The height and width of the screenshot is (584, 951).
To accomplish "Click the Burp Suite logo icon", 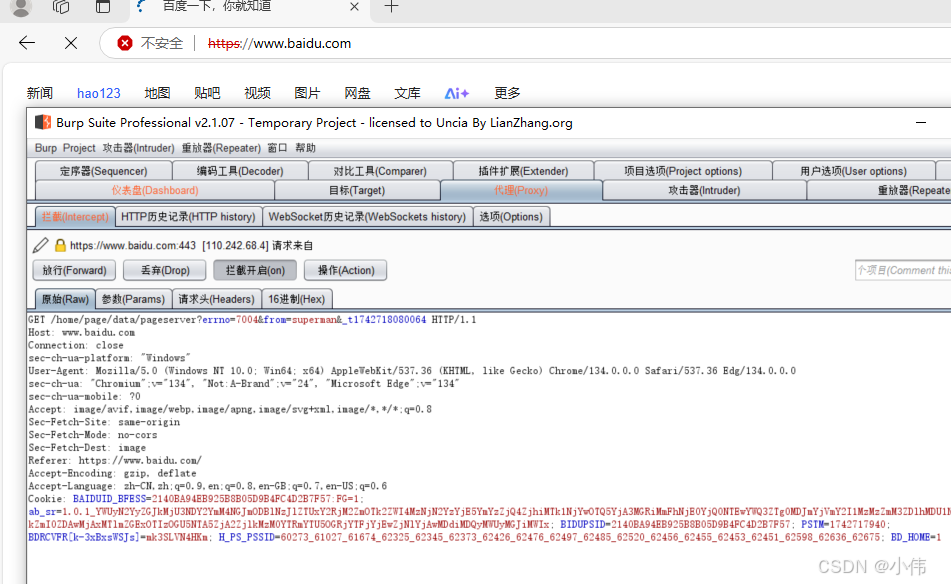I will click(x=42, y=123).
